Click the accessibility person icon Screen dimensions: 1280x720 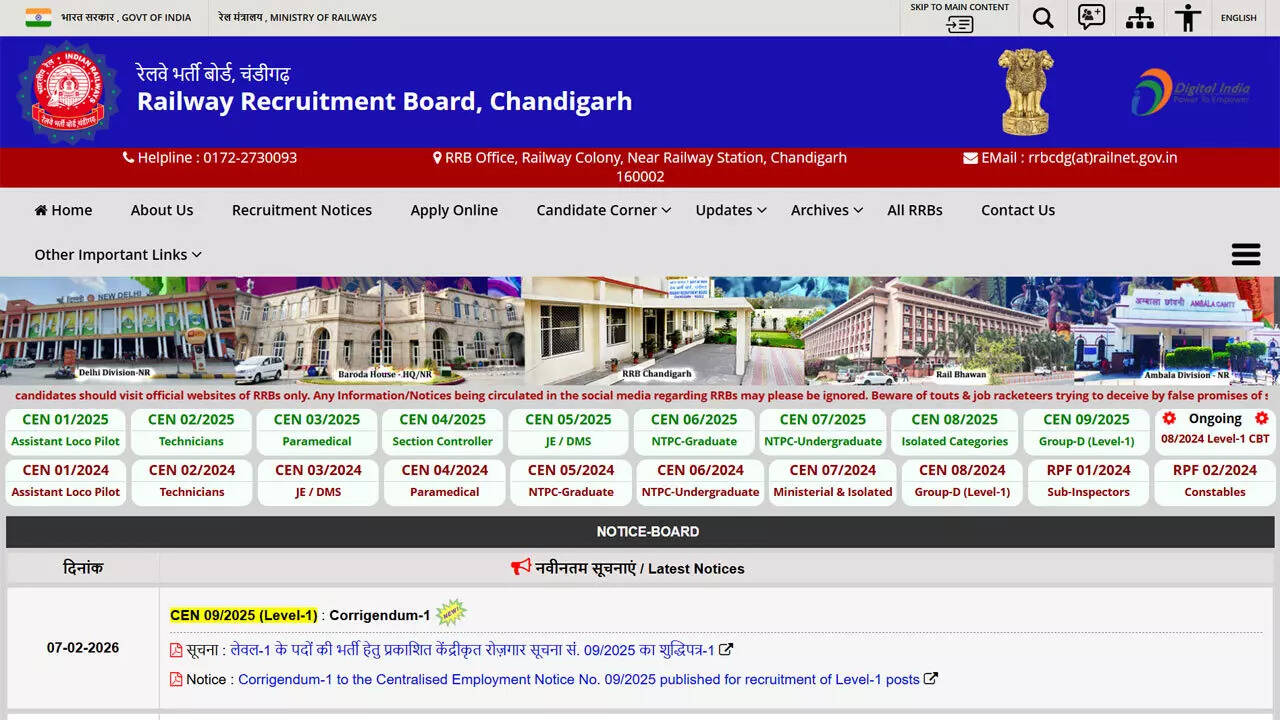coord(1187,17)
